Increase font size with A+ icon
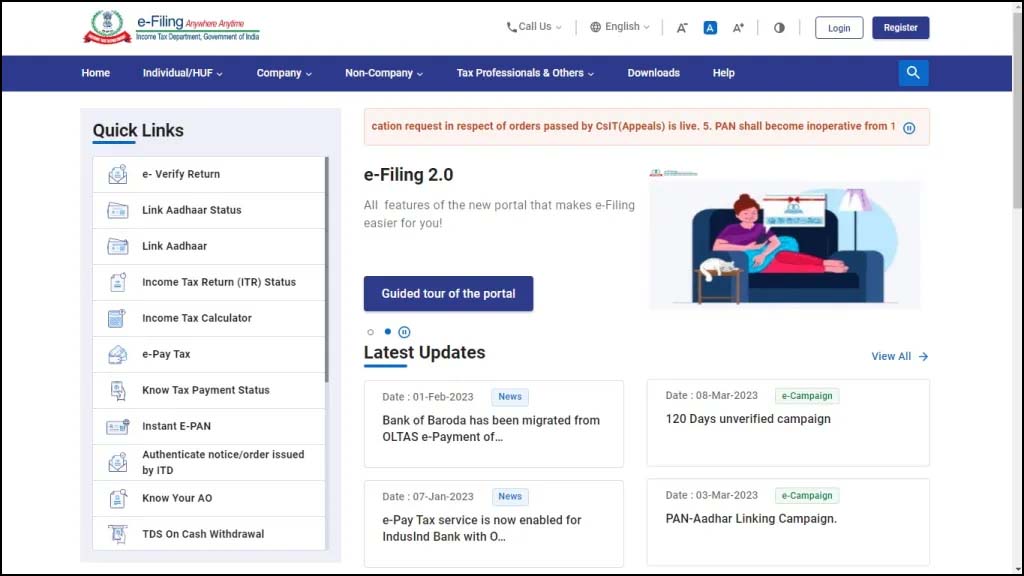This screenshot has height=576, width=1024. tap(738, 28)
